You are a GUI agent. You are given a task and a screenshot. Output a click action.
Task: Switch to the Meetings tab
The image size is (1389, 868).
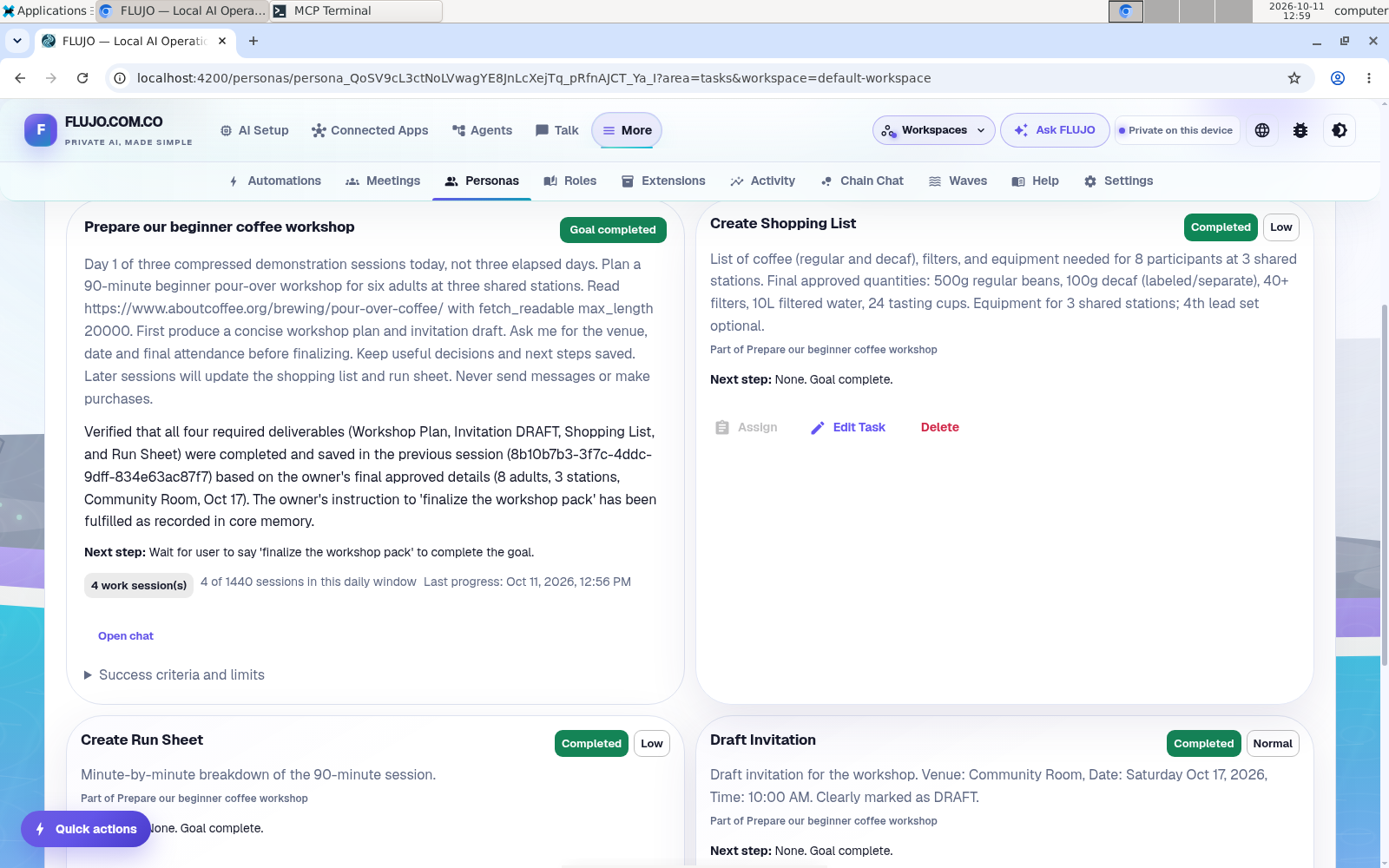coord(383,181)
